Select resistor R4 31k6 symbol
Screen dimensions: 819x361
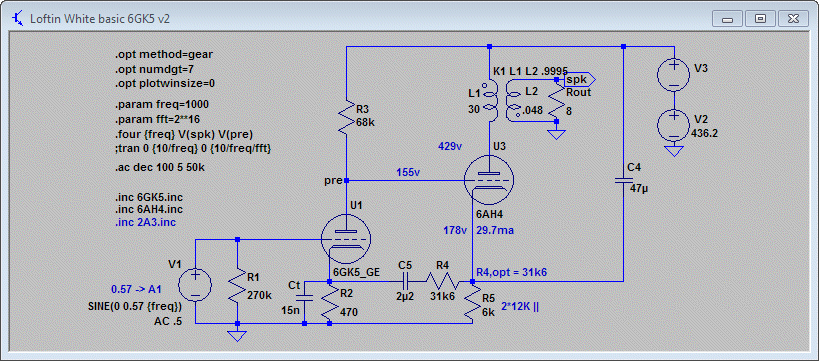[x=443, y=282]
